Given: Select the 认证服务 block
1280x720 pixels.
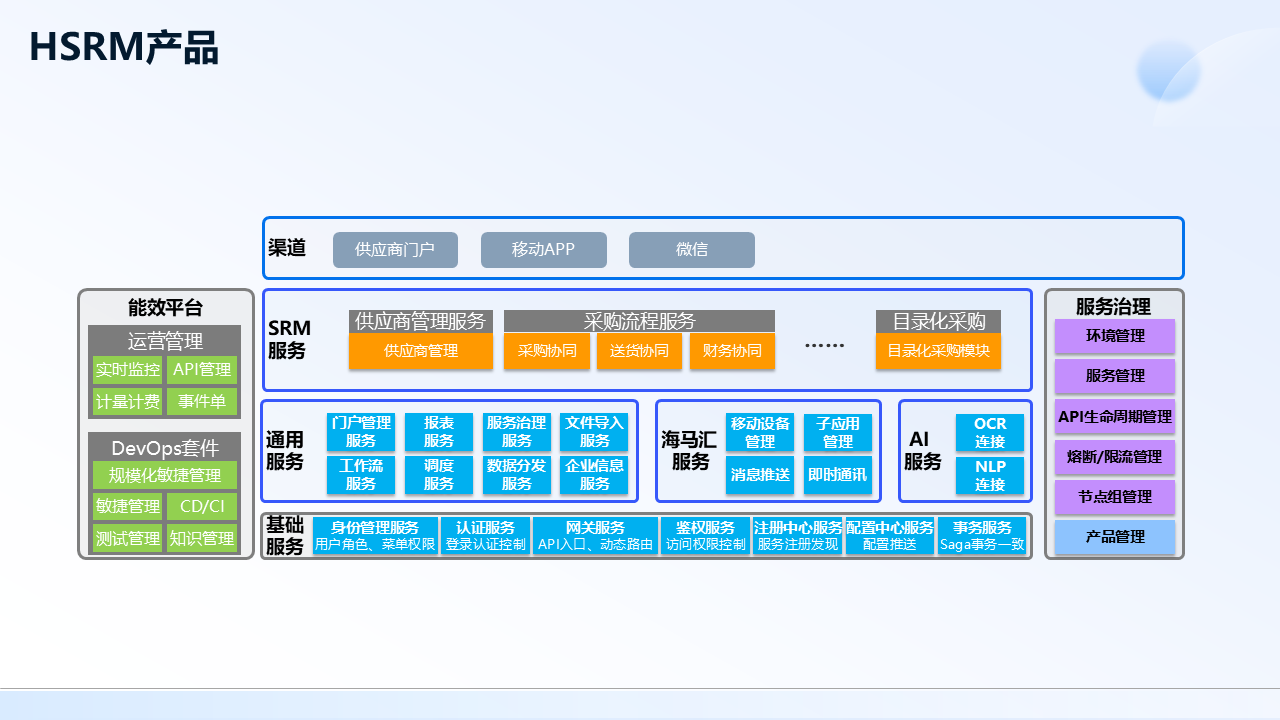Looking at the screenshot, I should click(486, 536).
